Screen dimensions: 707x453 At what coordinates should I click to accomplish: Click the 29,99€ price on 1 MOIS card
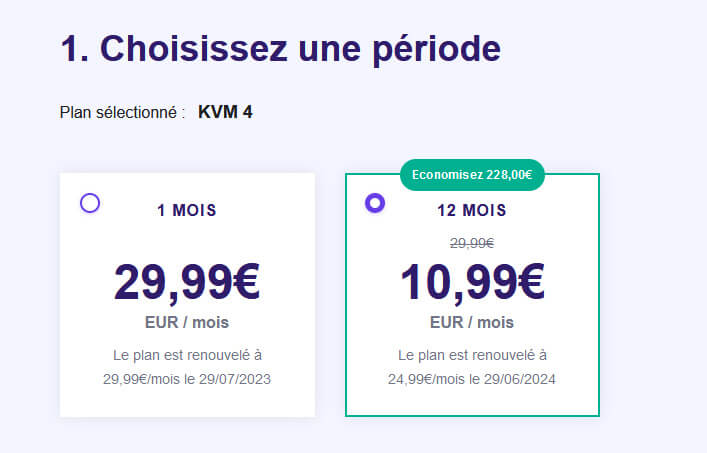[187, 283]
